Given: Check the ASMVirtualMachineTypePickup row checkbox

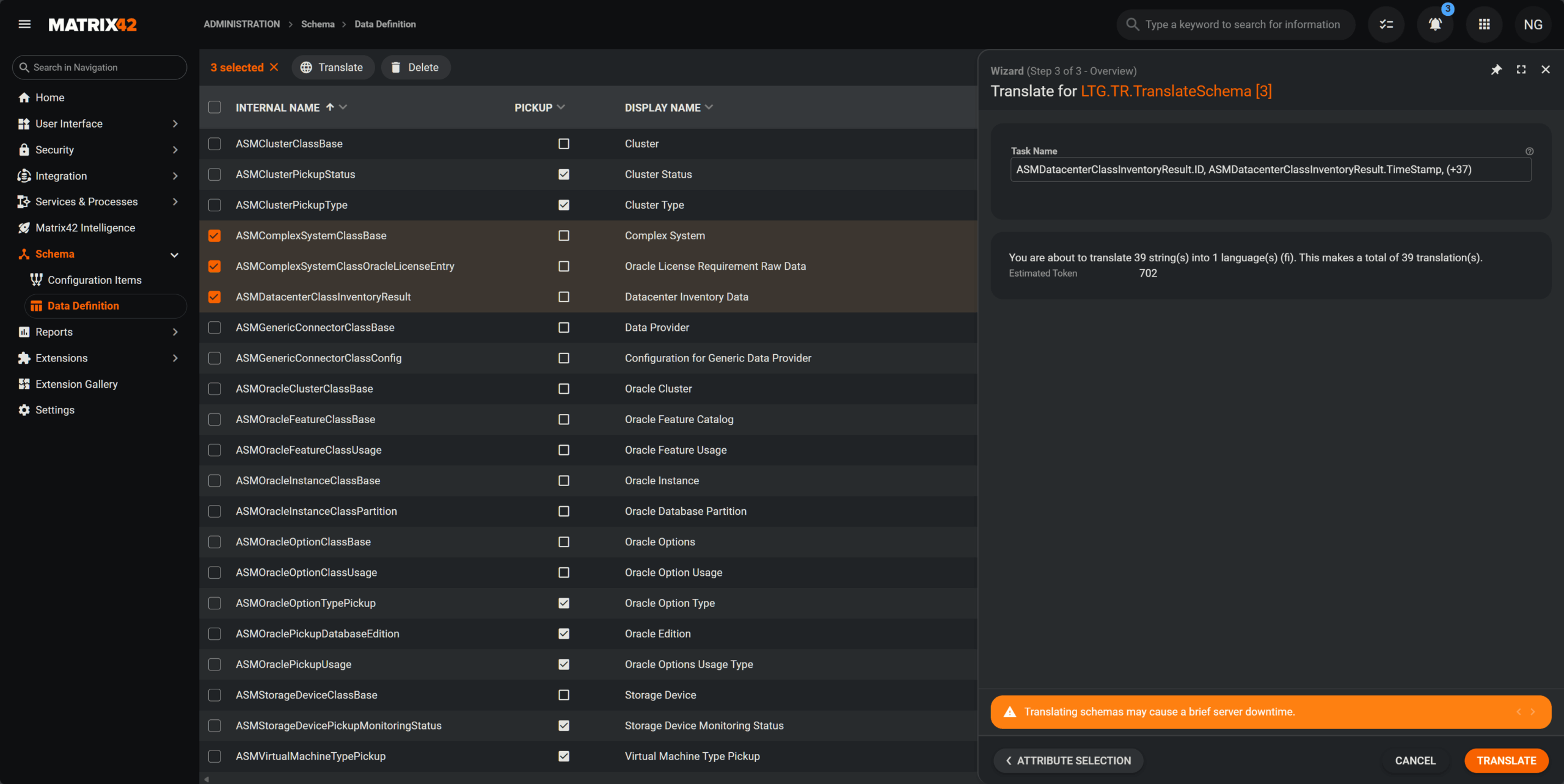Looking at the screenshot, I should click(214, 757).
